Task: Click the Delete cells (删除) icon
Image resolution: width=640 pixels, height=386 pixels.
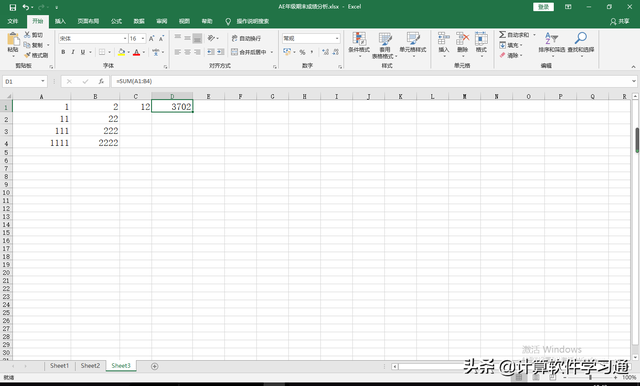Action: pyautogui.click(x=462, y=38)
